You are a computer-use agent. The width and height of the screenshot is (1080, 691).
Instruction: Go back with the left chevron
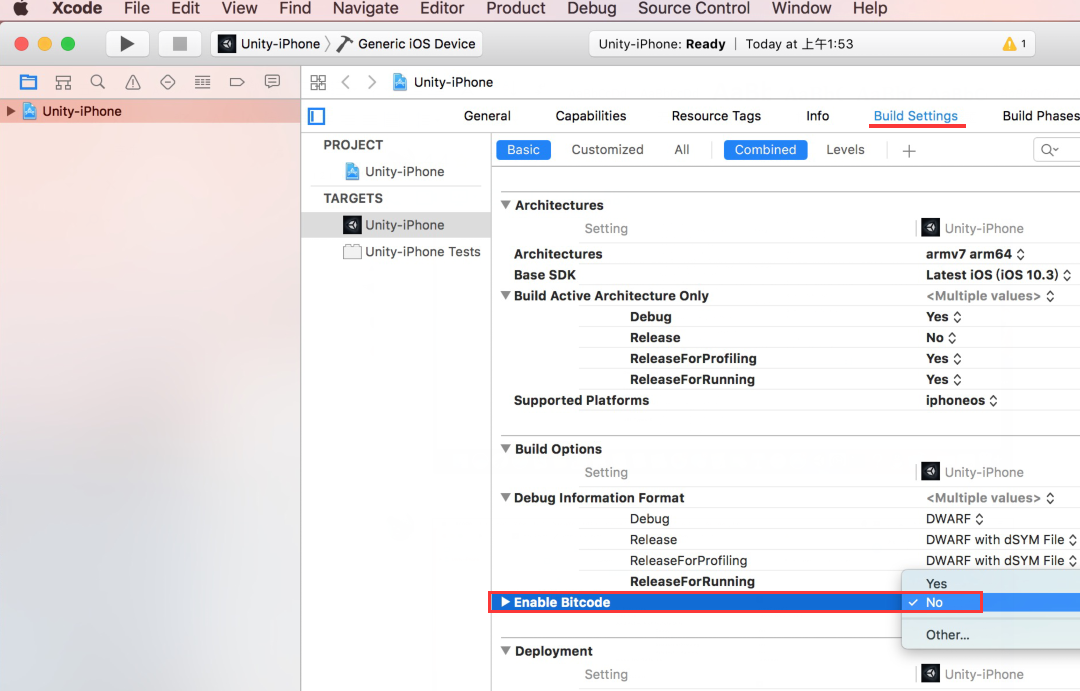click(x=346, y=83)
